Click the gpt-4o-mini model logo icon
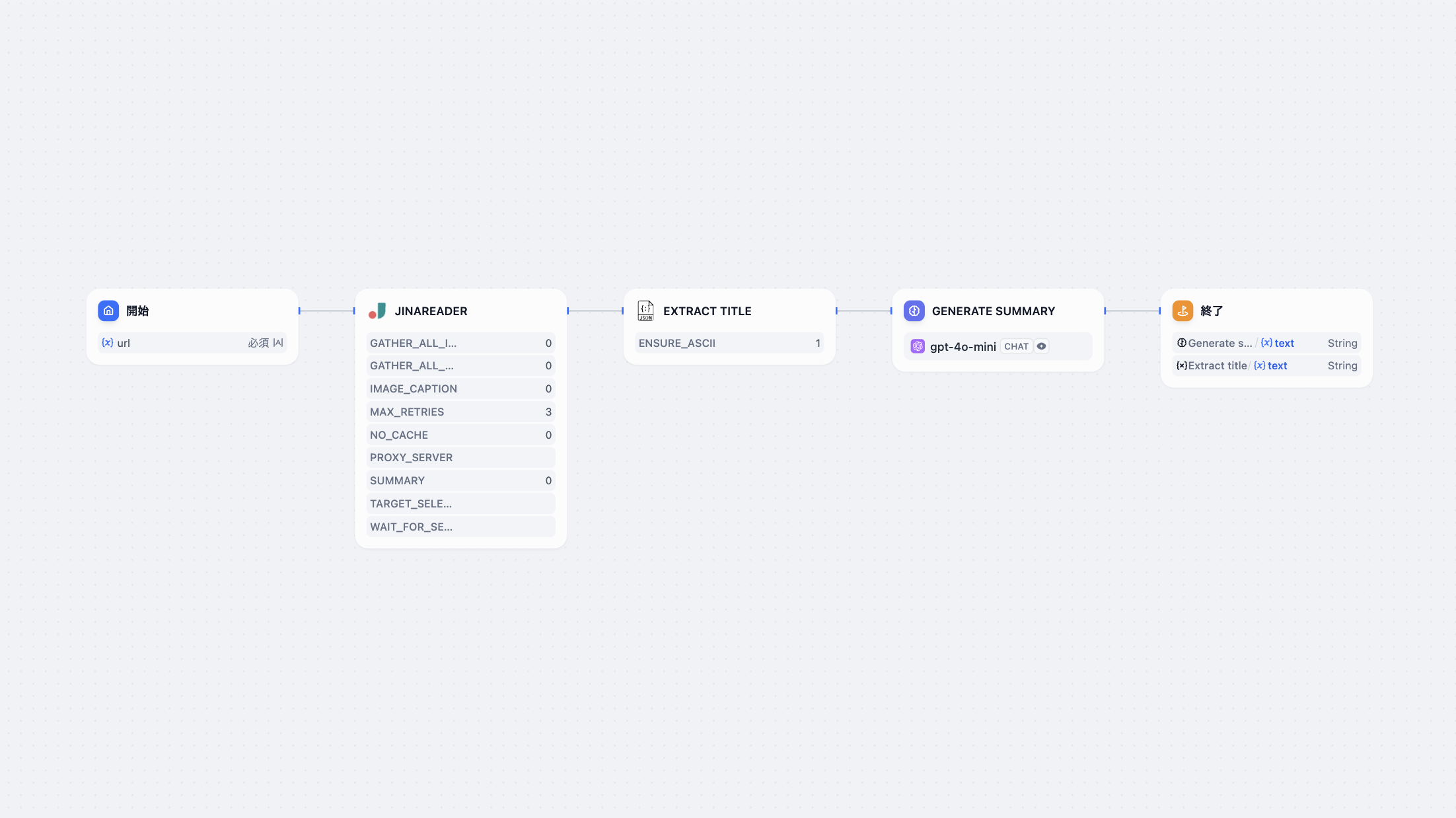 click(918, 346)
